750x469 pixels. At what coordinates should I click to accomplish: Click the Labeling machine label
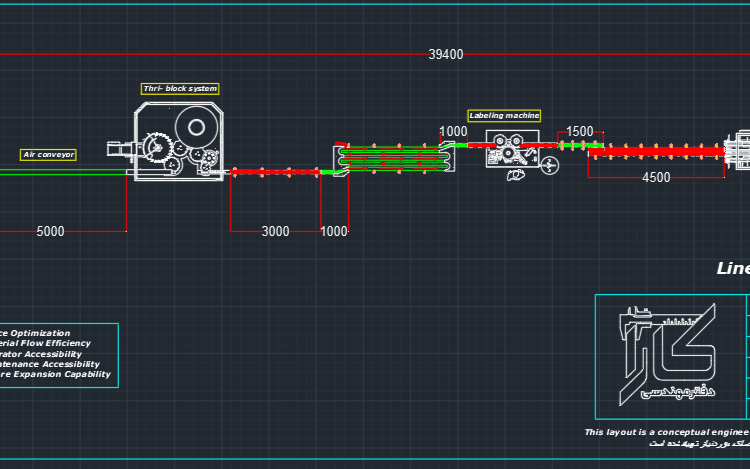coord(504,115)
